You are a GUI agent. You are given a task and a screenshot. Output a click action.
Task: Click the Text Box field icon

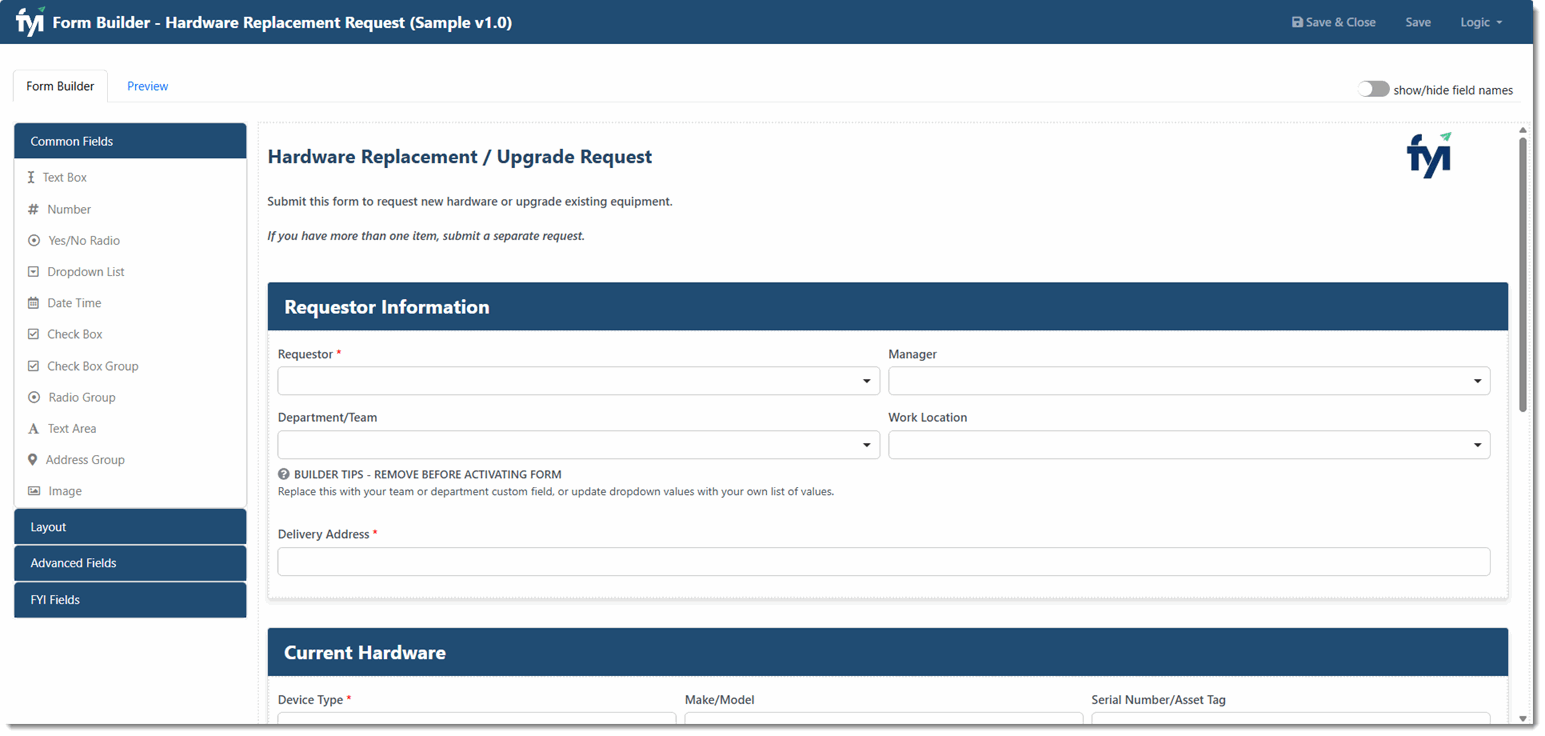pos(31,177)
